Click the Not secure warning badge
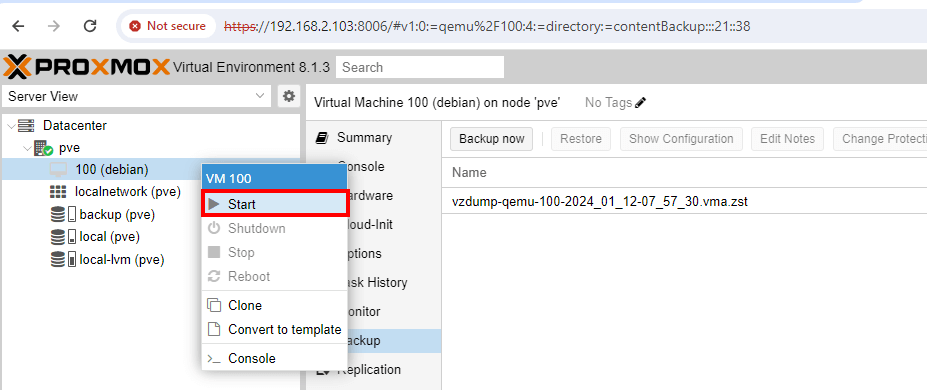927x390 pixels. (168, 26)
